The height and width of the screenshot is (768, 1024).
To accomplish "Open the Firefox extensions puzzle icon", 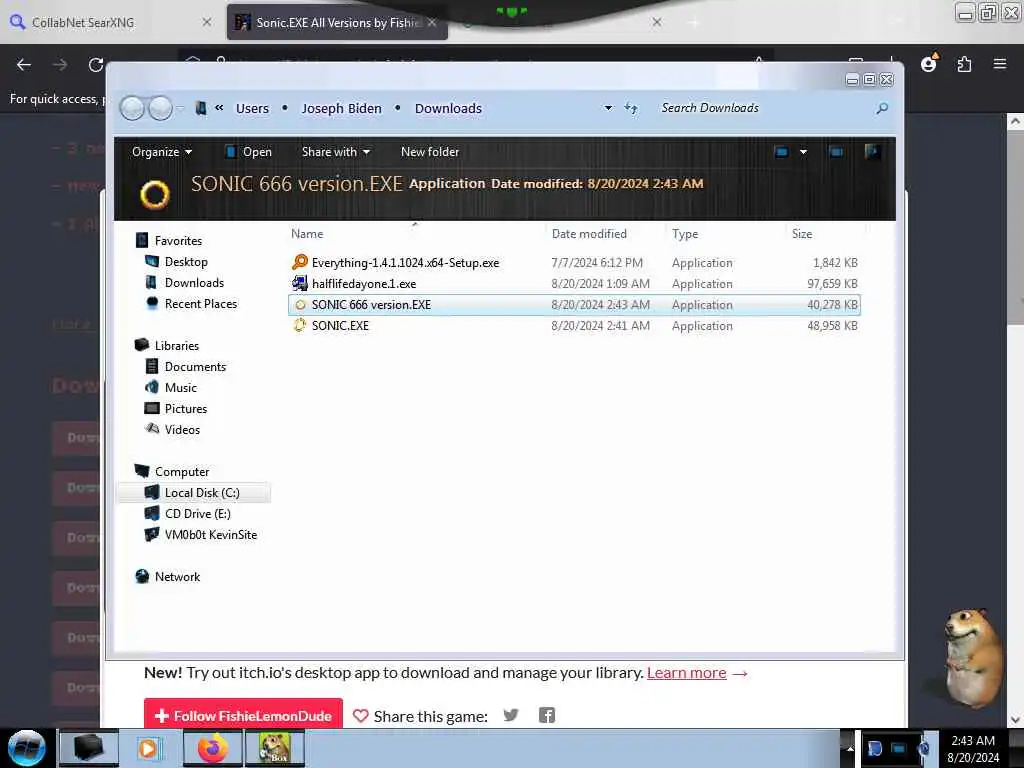I will click(965, 64).
